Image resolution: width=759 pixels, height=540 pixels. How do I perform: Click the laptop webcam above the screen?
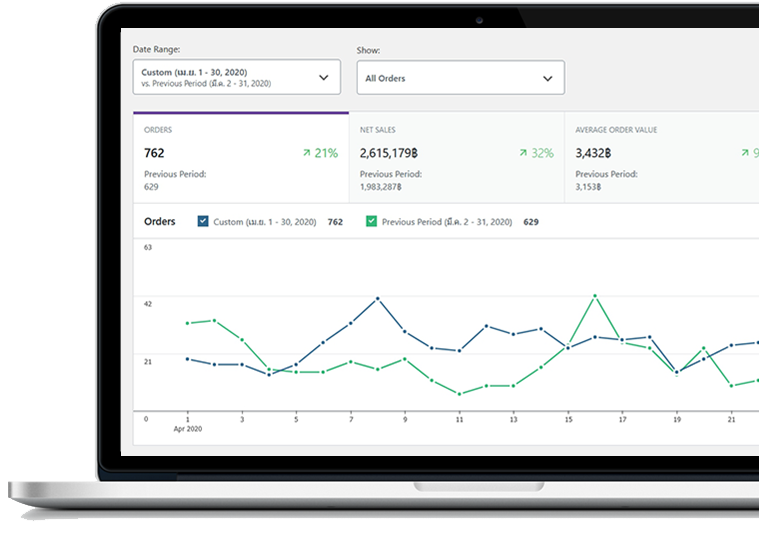(480, 20)
